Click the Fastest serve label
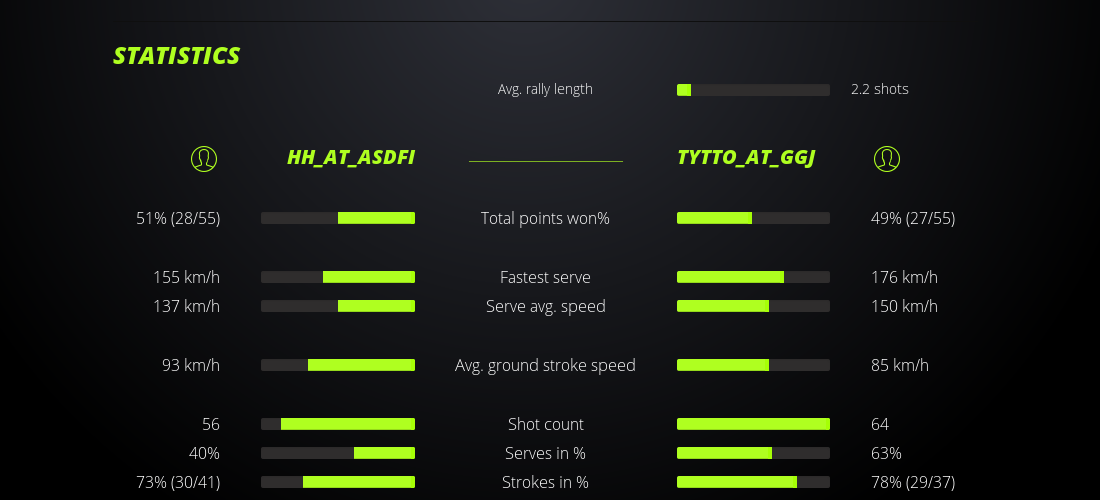 click(x=545, y=277)
